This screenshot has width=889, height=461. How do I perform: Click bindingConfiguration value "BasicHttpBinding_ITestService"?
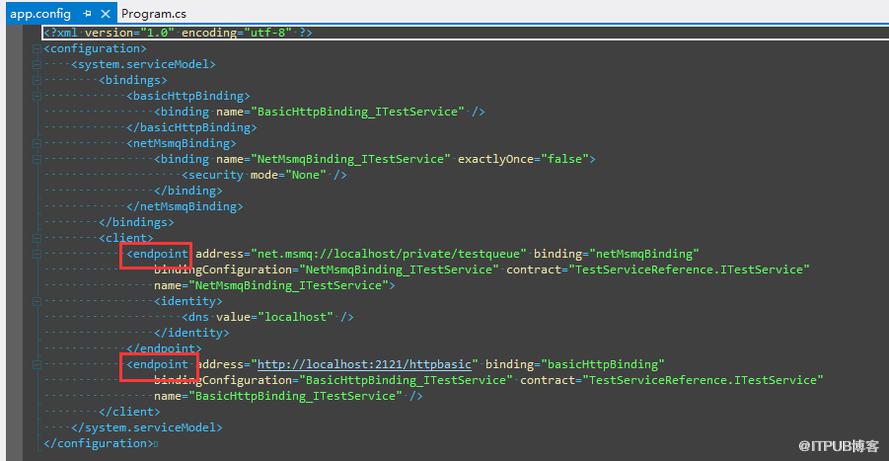tap(406, 380)
